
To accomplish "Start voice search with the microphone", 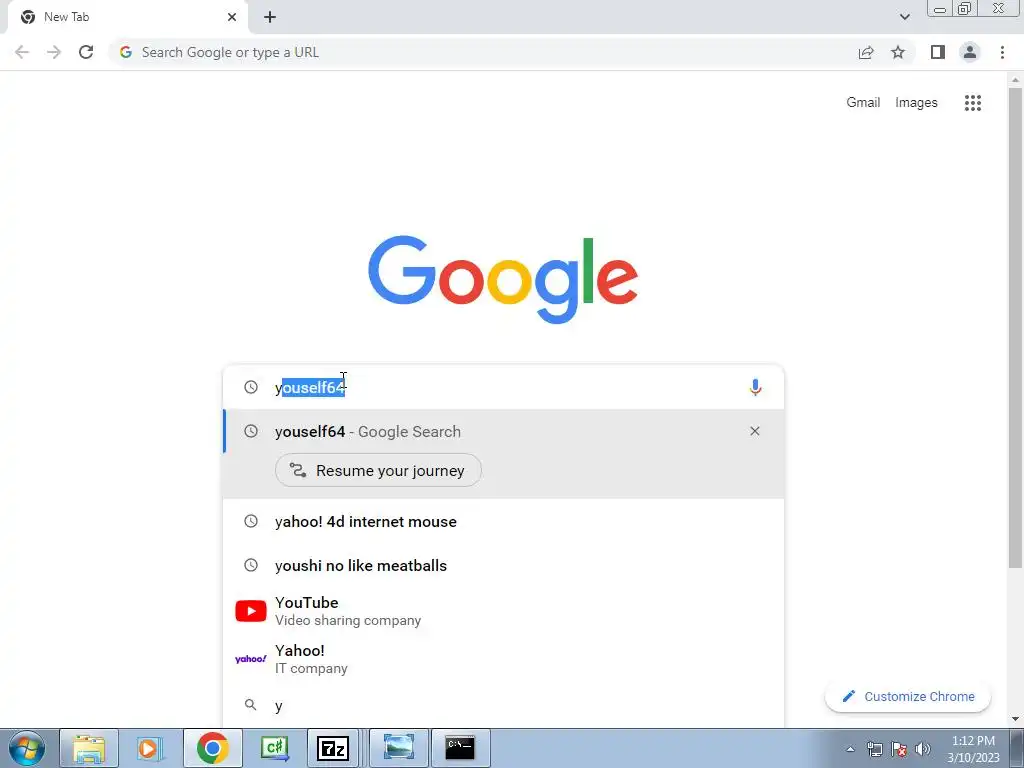I will (755, 387).
